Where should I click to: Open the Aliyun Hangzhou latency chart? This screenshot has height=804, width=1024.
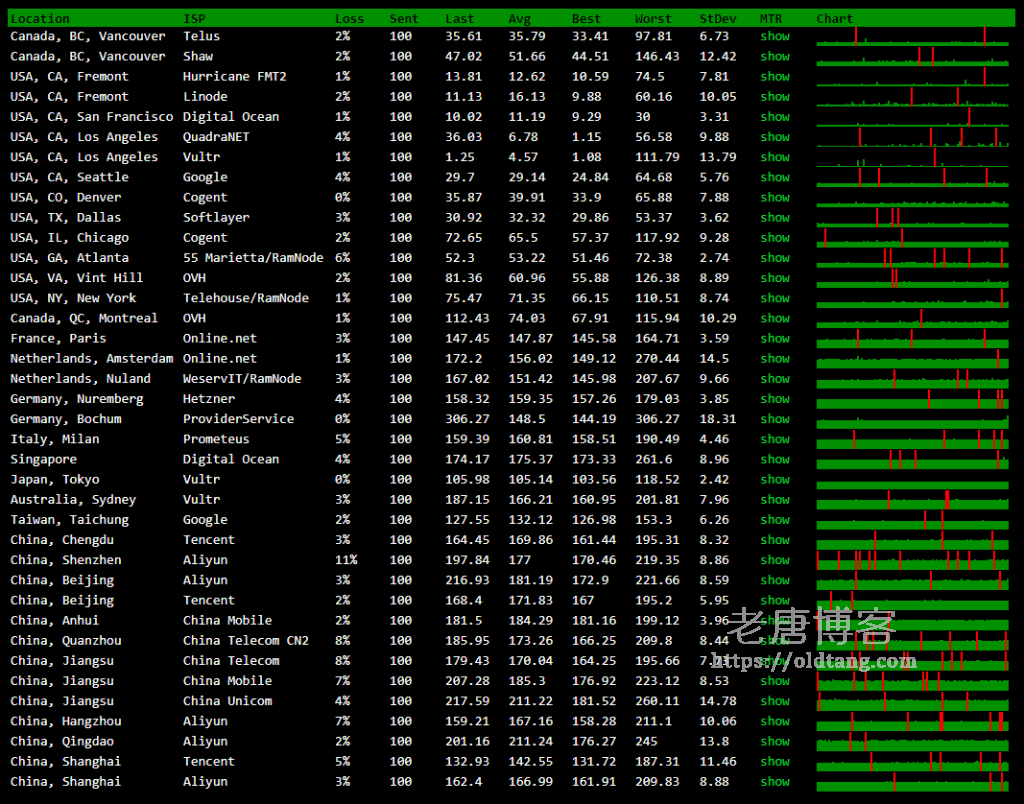[x=912, y=721]
